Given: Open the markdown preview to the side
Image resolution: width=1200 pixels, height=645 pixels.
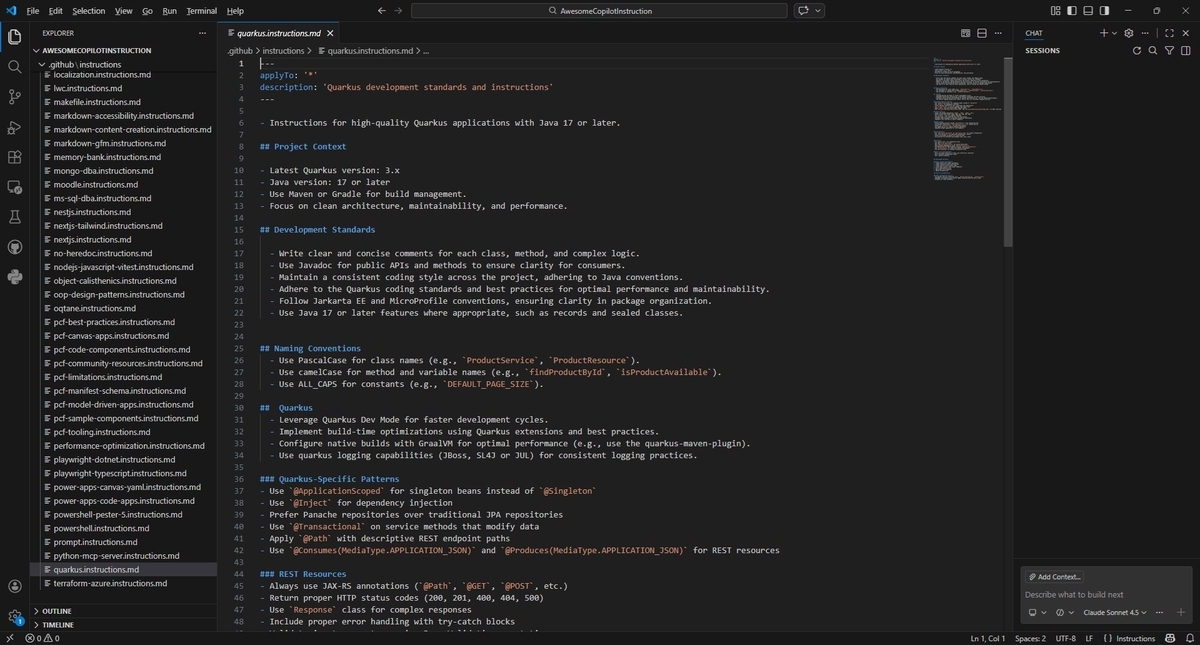Looking at the screenshot, I should pos(966,33).
